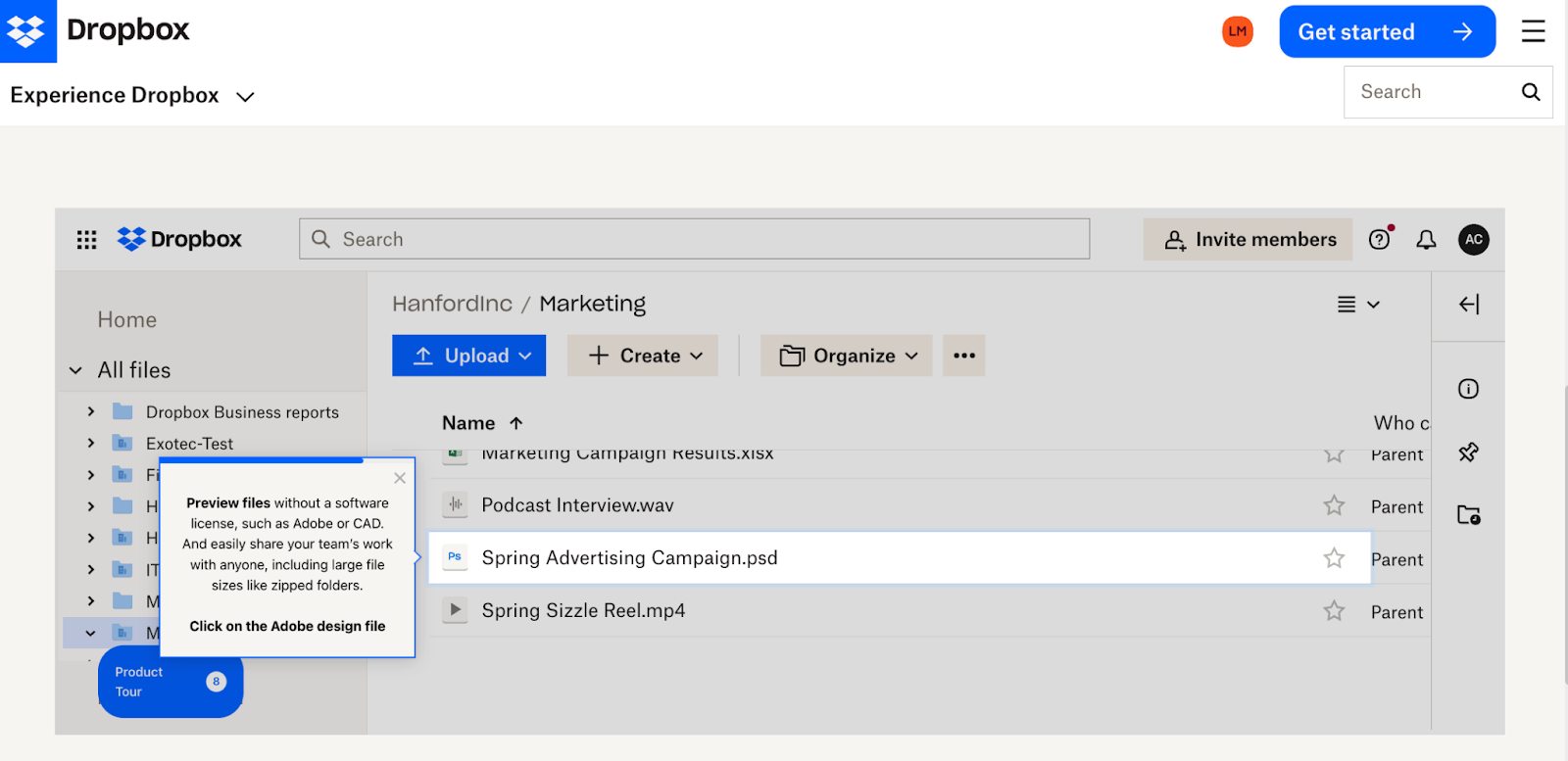Open the list view options dropdown
The width and height of the screenshot is (1568, 761).
[x=1358, y=305]
